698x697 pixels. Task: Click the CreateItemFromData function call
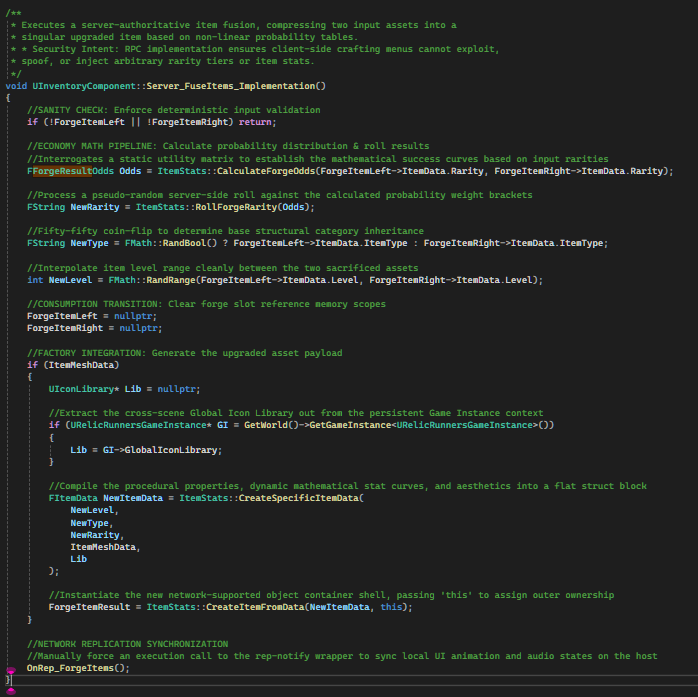pos(255,607)
